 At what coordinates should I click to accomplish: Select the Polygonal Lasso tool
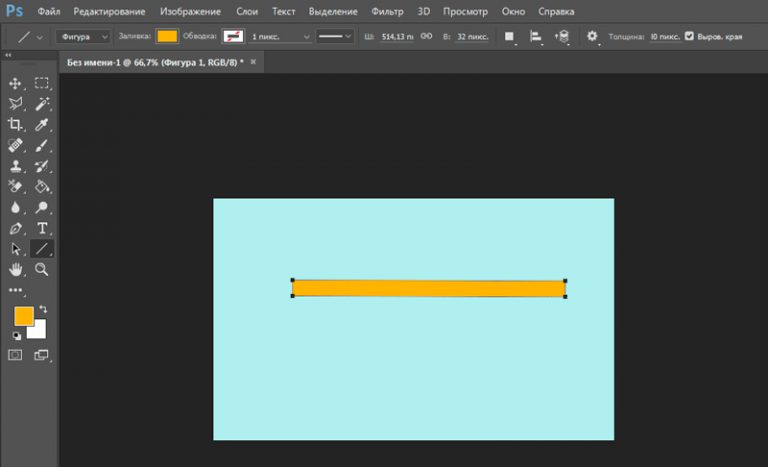[15, 104]
